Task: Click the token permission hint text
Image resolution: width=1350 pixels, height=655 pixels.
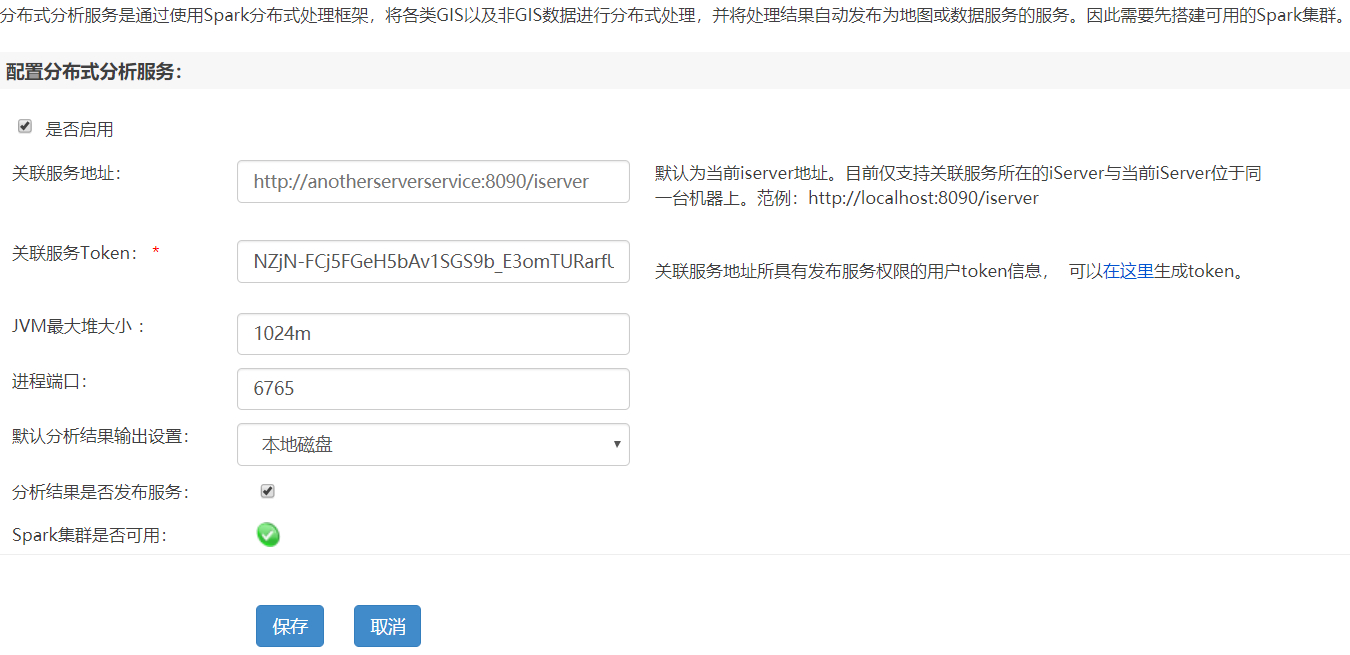Action: pos(949,271)
